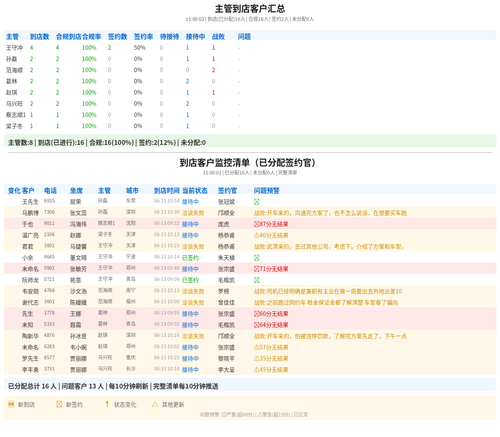Click 已签约 status in 阮师龙 row
Viewport: 500px width, 437px height.
click(x=190, y=280)
